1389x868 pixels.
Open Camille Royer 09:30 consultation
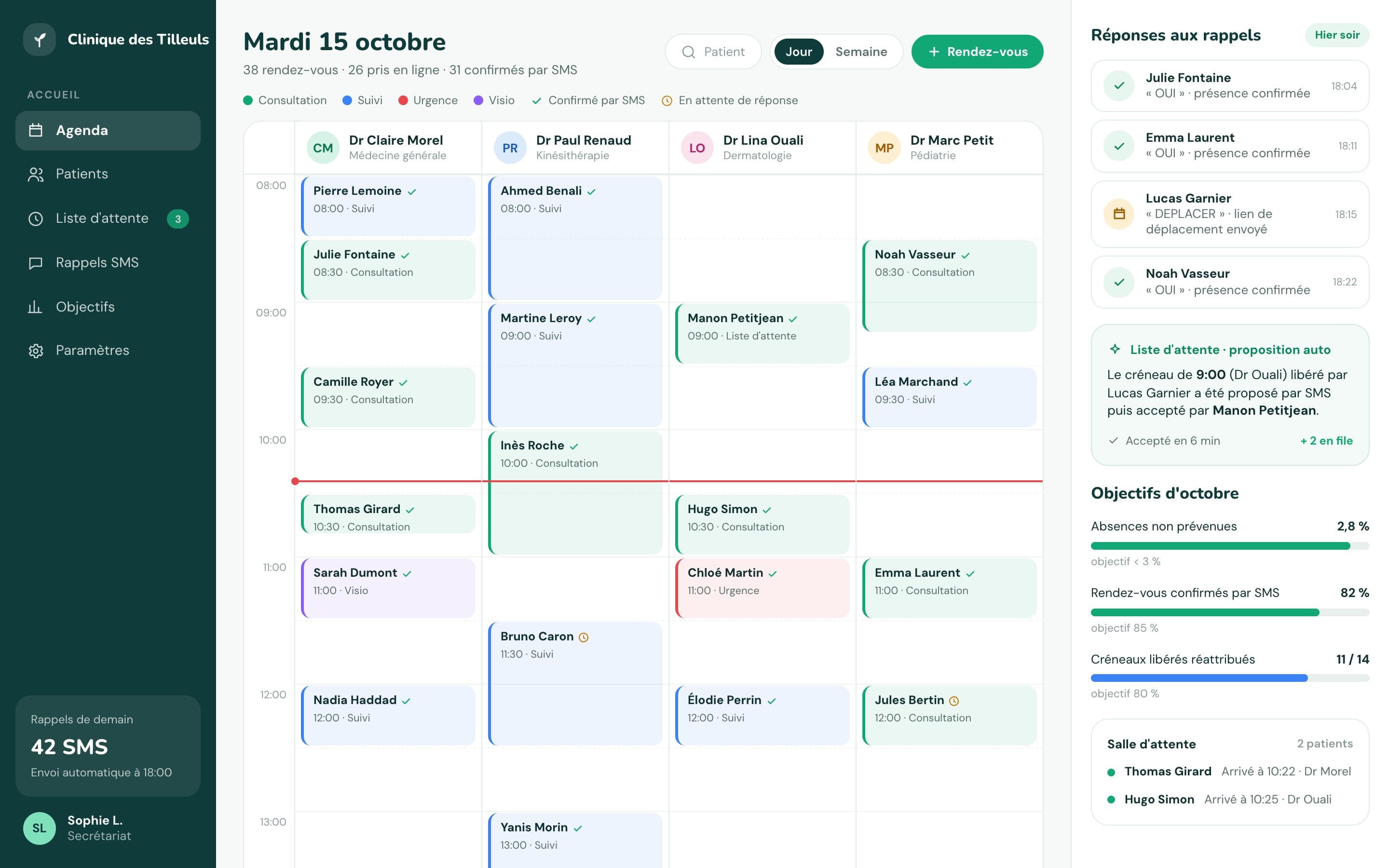pos(388,397)
